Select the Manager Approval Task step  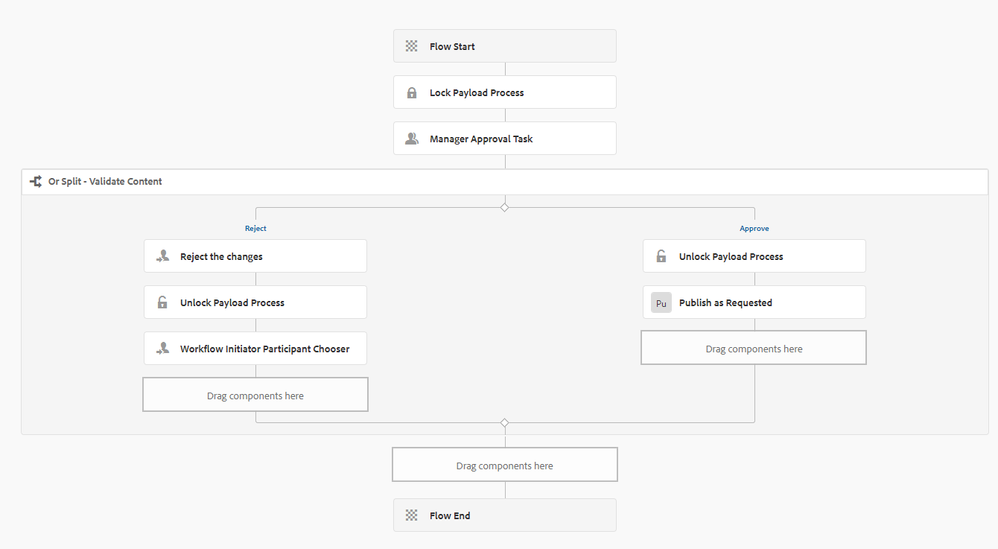click(505, 139)
